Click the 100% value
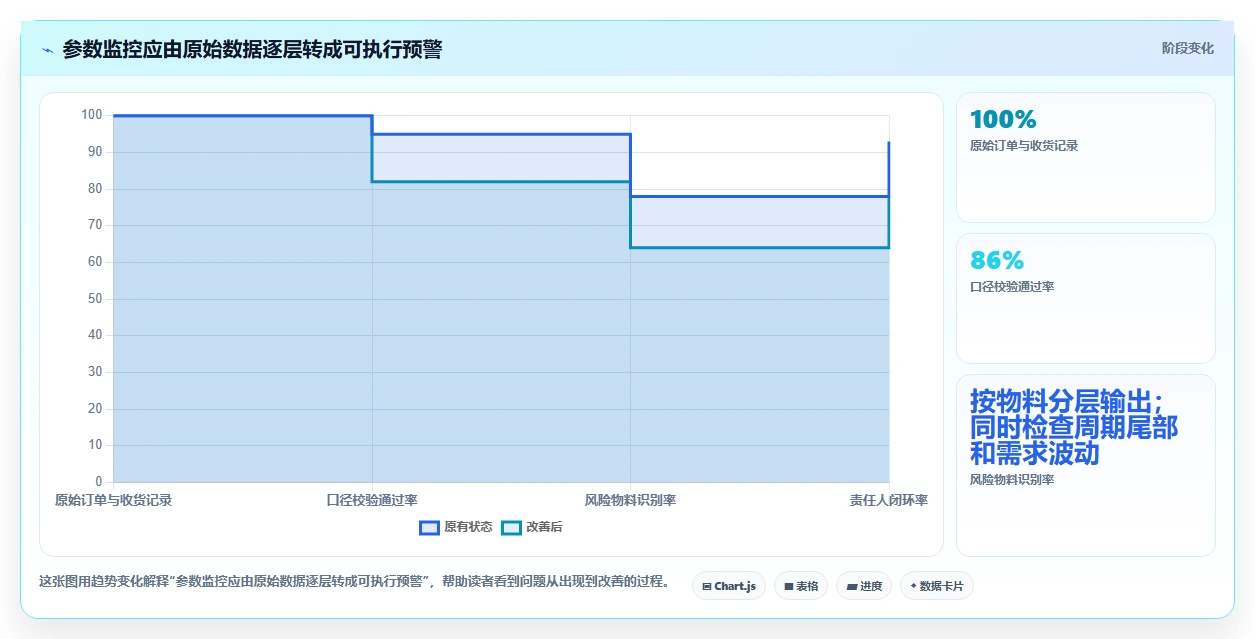Image resolution: width=1255 pixels, height=639 pixels. coord(1003,120)
